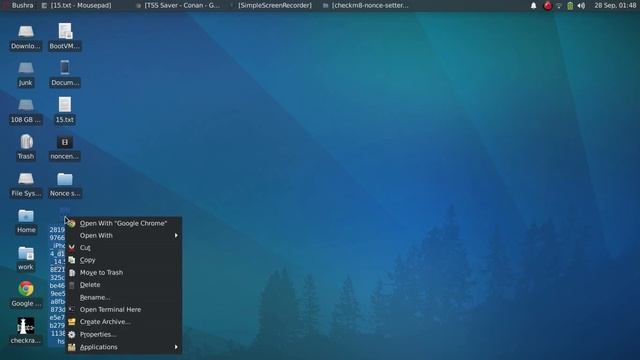Switch to TSS Saver - Conan taskbar window

[x=178, y=5]
